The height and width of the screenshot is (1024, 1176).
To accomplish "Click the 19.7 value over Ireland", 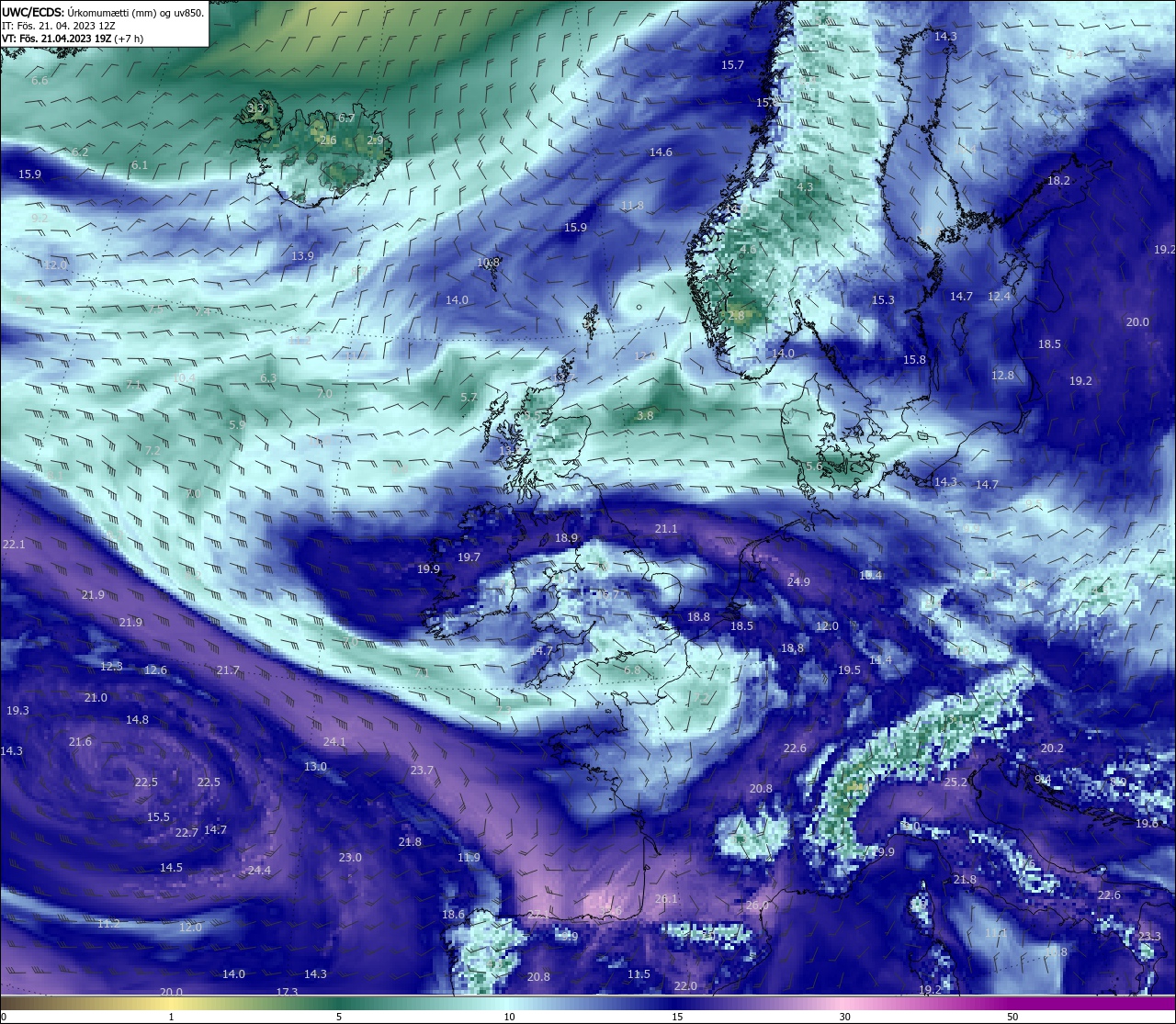I will pos(469,557).
